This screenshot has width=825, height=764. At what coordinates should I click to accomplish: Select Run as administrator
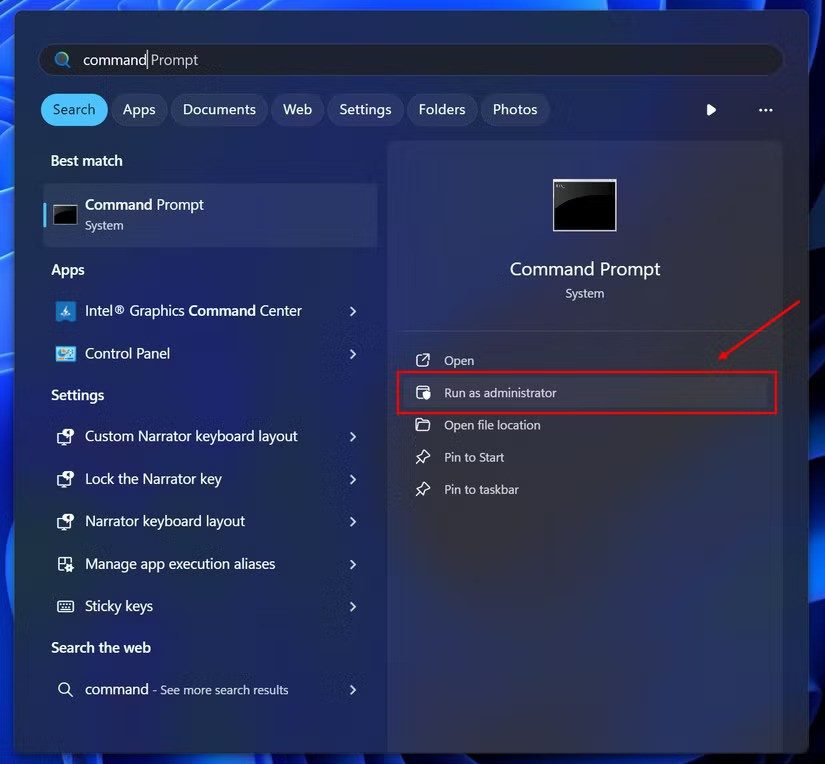click(500, 392)
